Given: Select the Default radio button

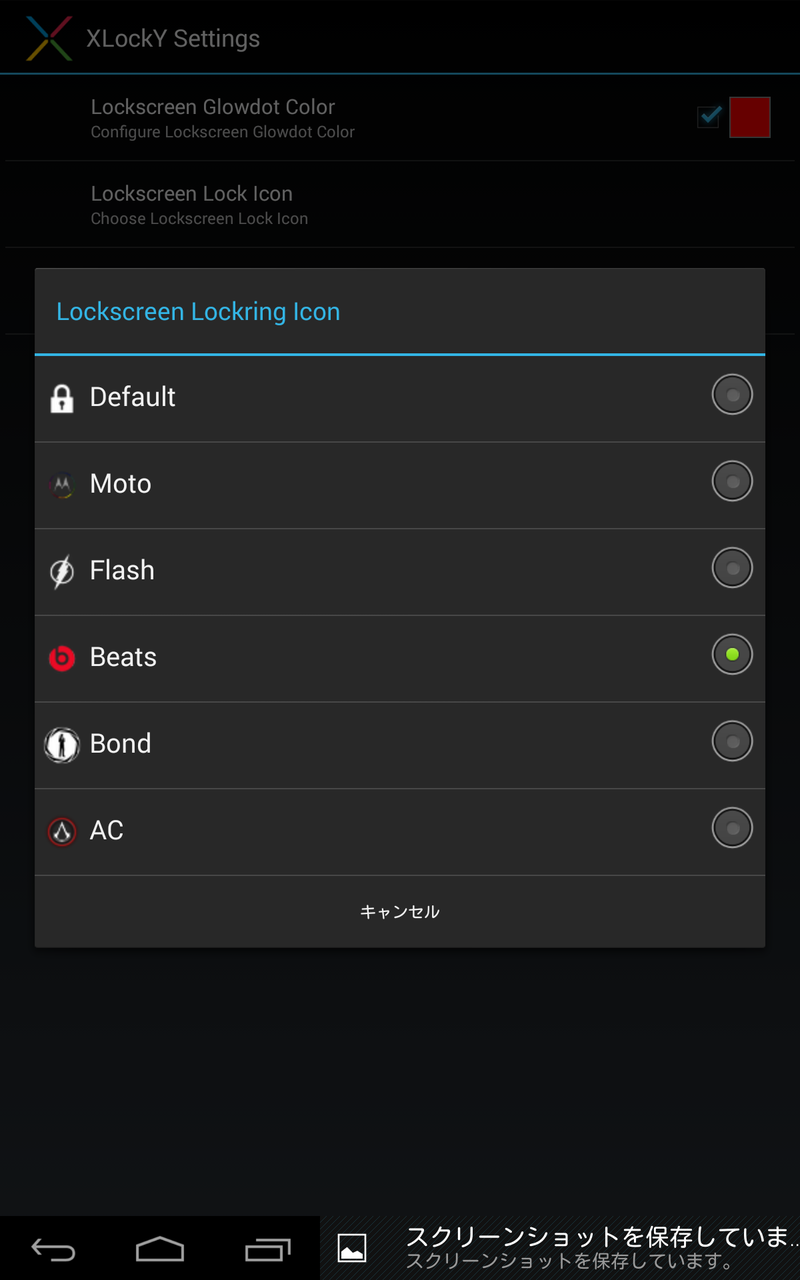Looking at the screenshot, I should [x=732, y=395].
